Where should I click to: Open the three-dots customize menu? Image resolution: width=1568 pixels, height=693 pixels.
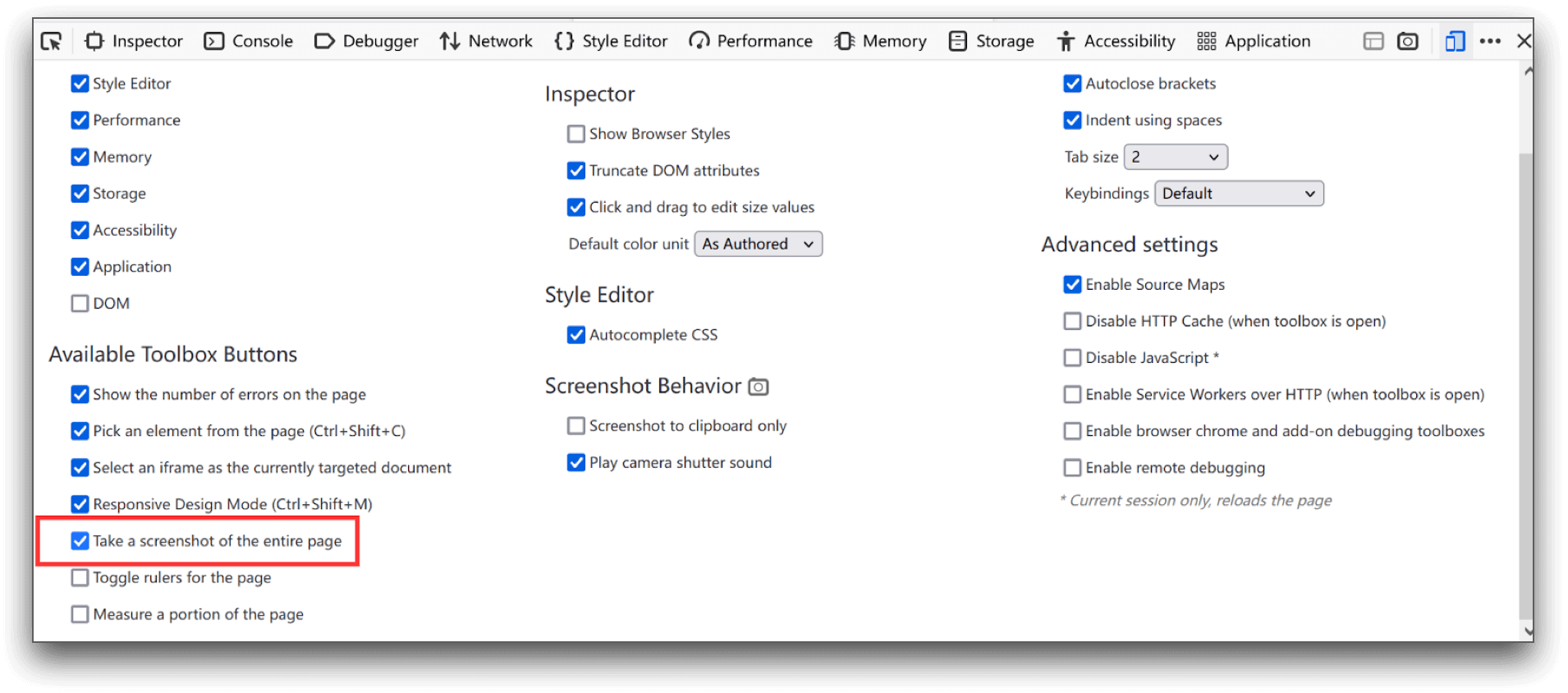tap(1490, 41)
